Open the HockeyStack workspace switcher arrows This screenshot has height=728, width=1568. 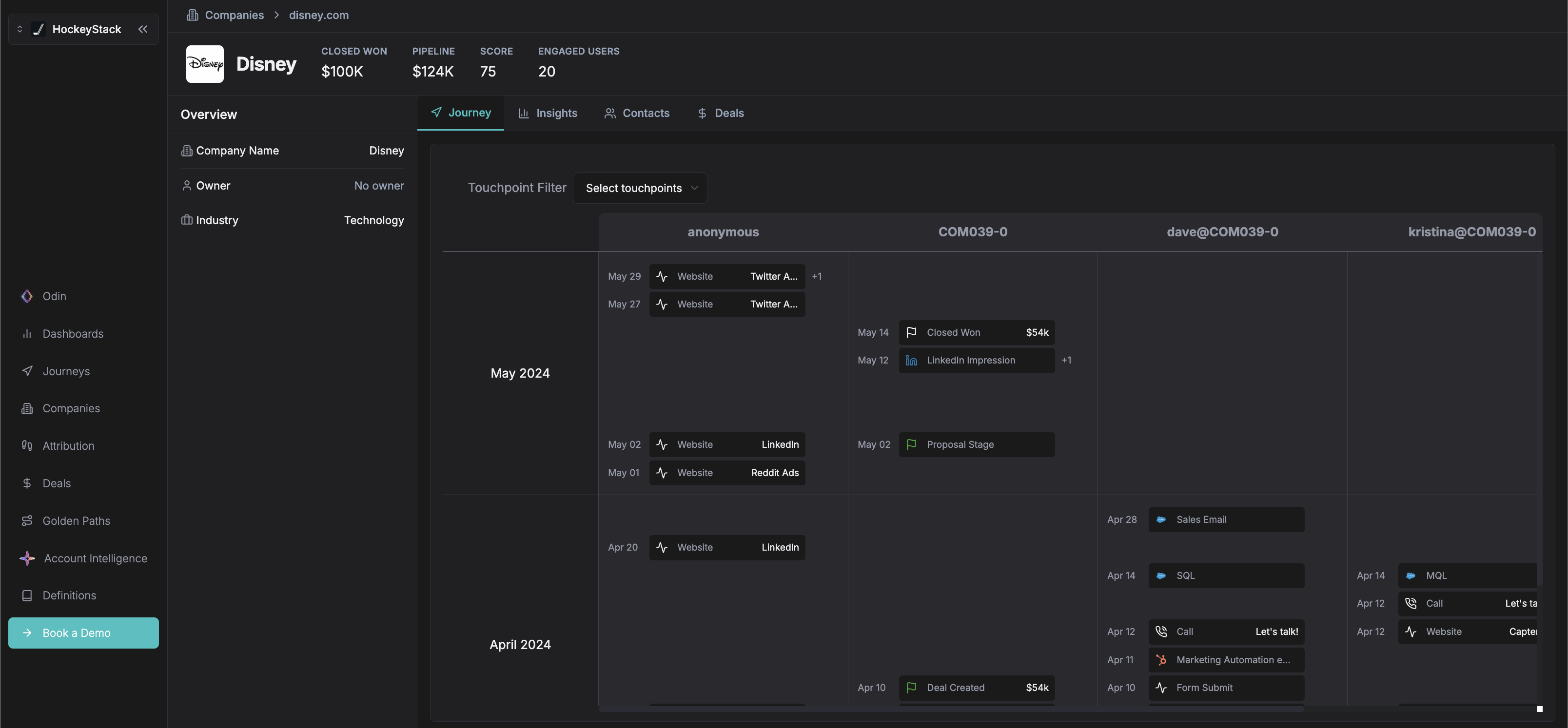[x=20, y=29]
